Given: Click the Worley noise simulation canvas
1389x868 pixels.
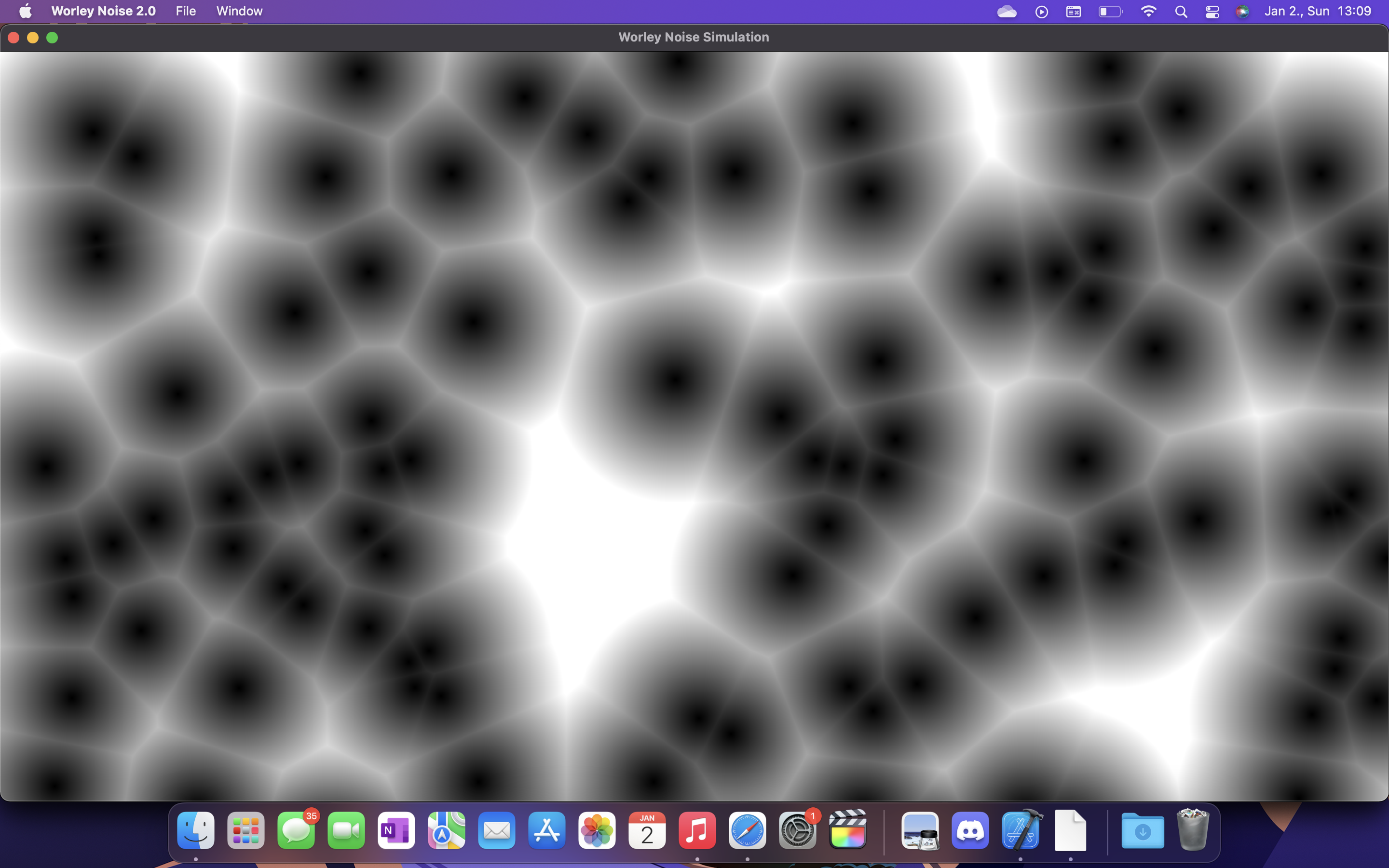Looking at the screenshot, I should (x=694, y=425).
